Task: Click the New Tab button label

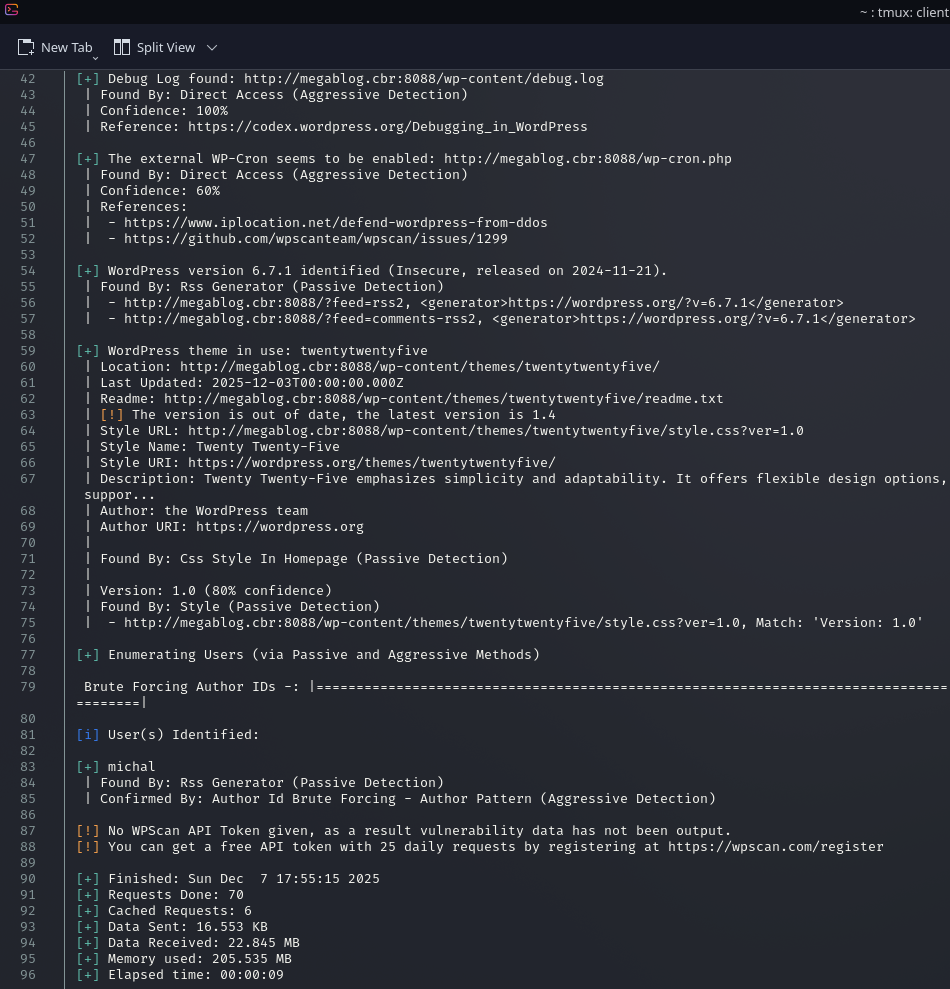Action: coord(66,47)
